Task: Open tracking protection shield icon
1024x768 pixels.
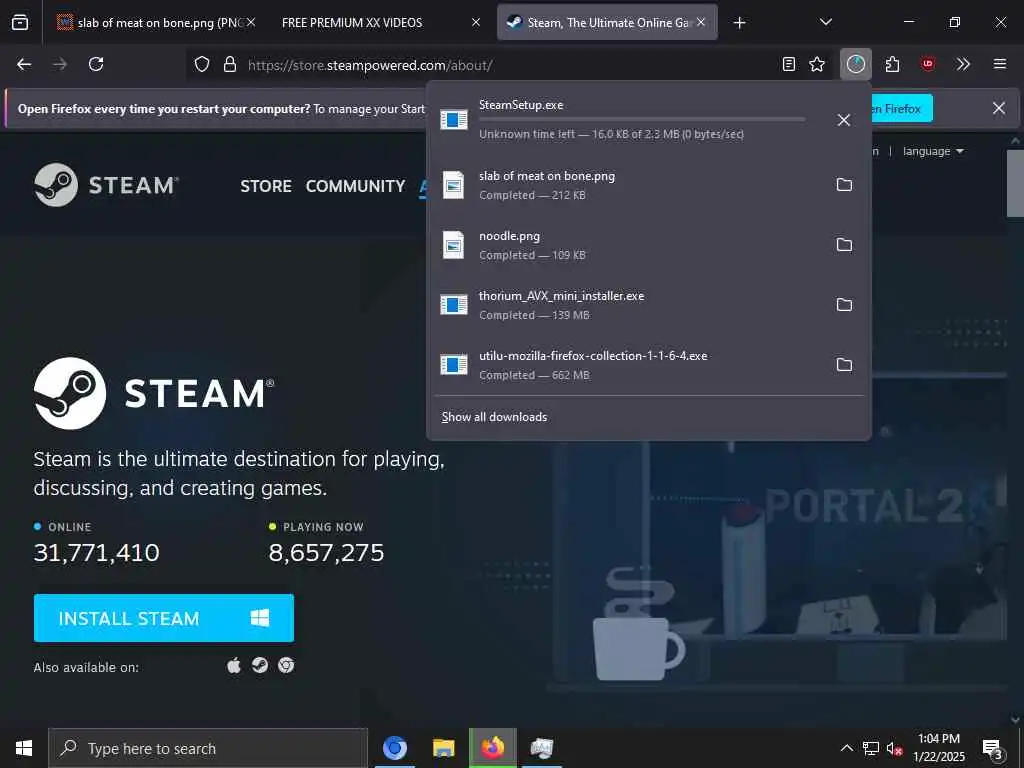Action: click(x=202, y=64)
